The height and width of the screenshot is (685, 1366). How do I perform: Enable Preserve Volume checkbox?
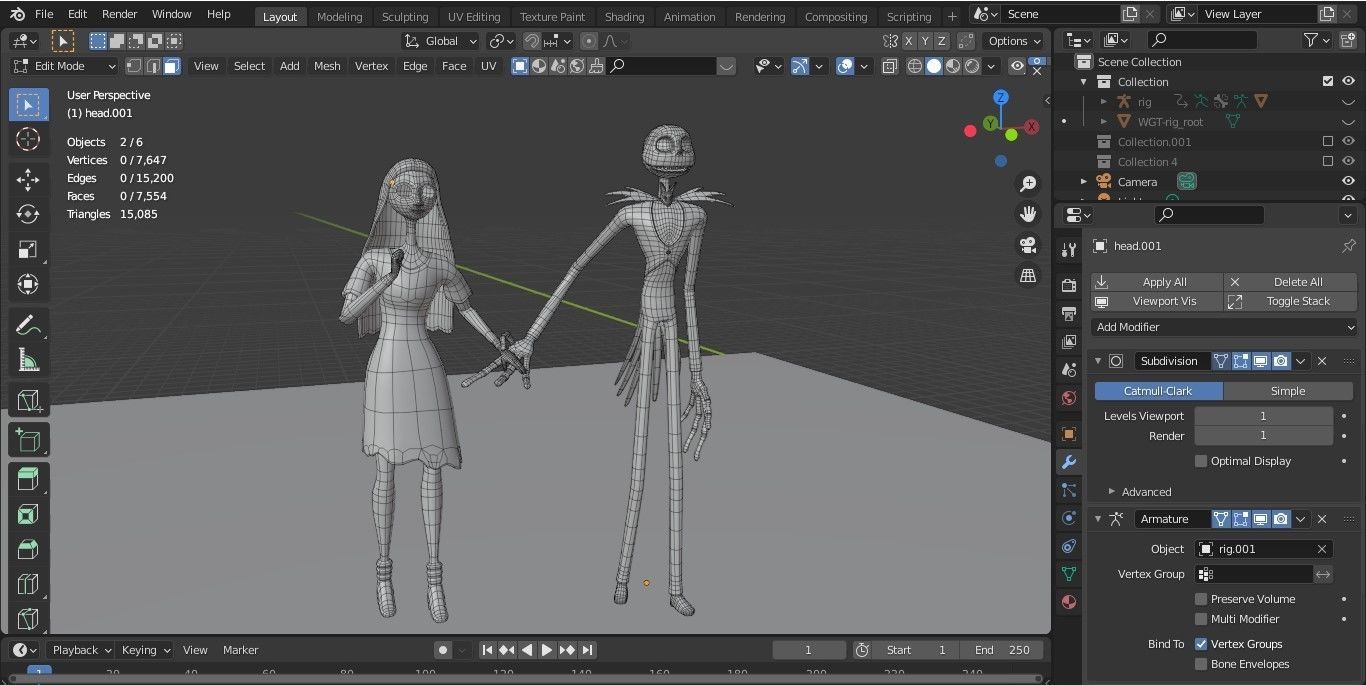[1201, 599]
